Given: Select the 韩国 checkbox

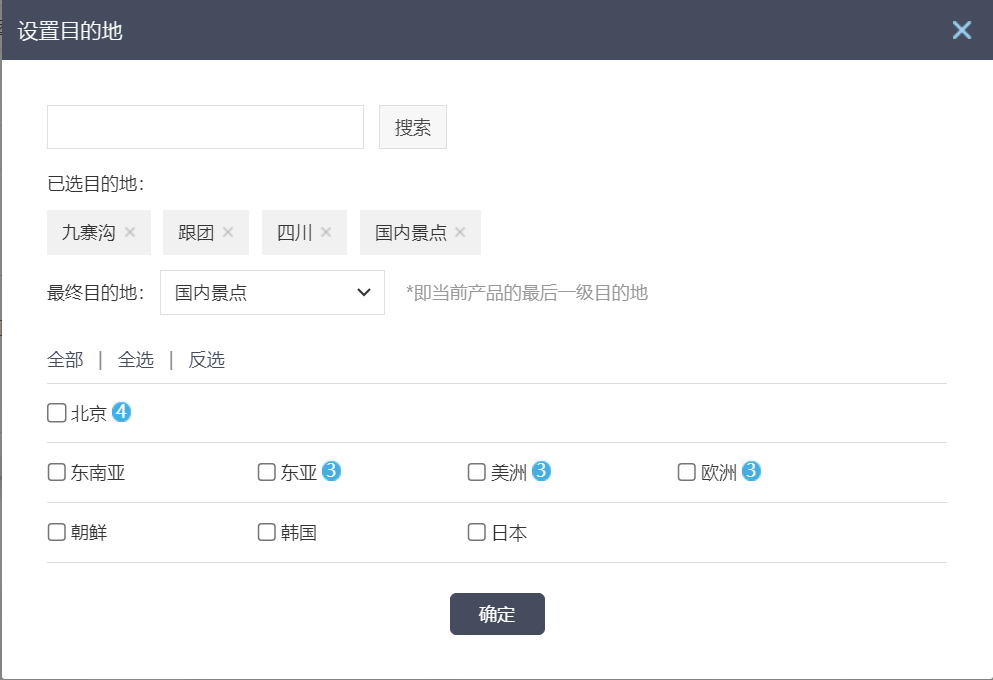Looking at the screenshot, I should click(267, 532).
